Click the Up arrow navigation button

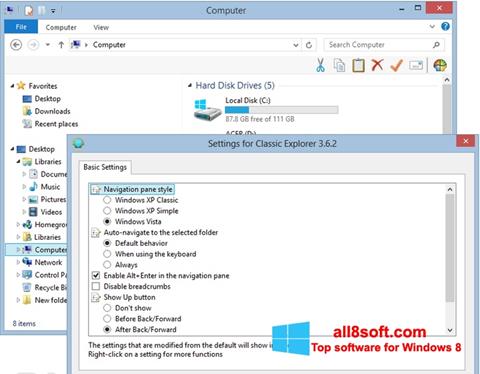tap(61, 45)
